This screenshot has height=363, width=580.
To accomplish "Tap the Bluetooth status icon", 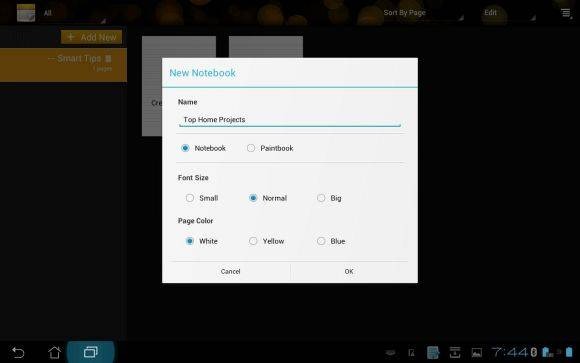I will 534,352.
